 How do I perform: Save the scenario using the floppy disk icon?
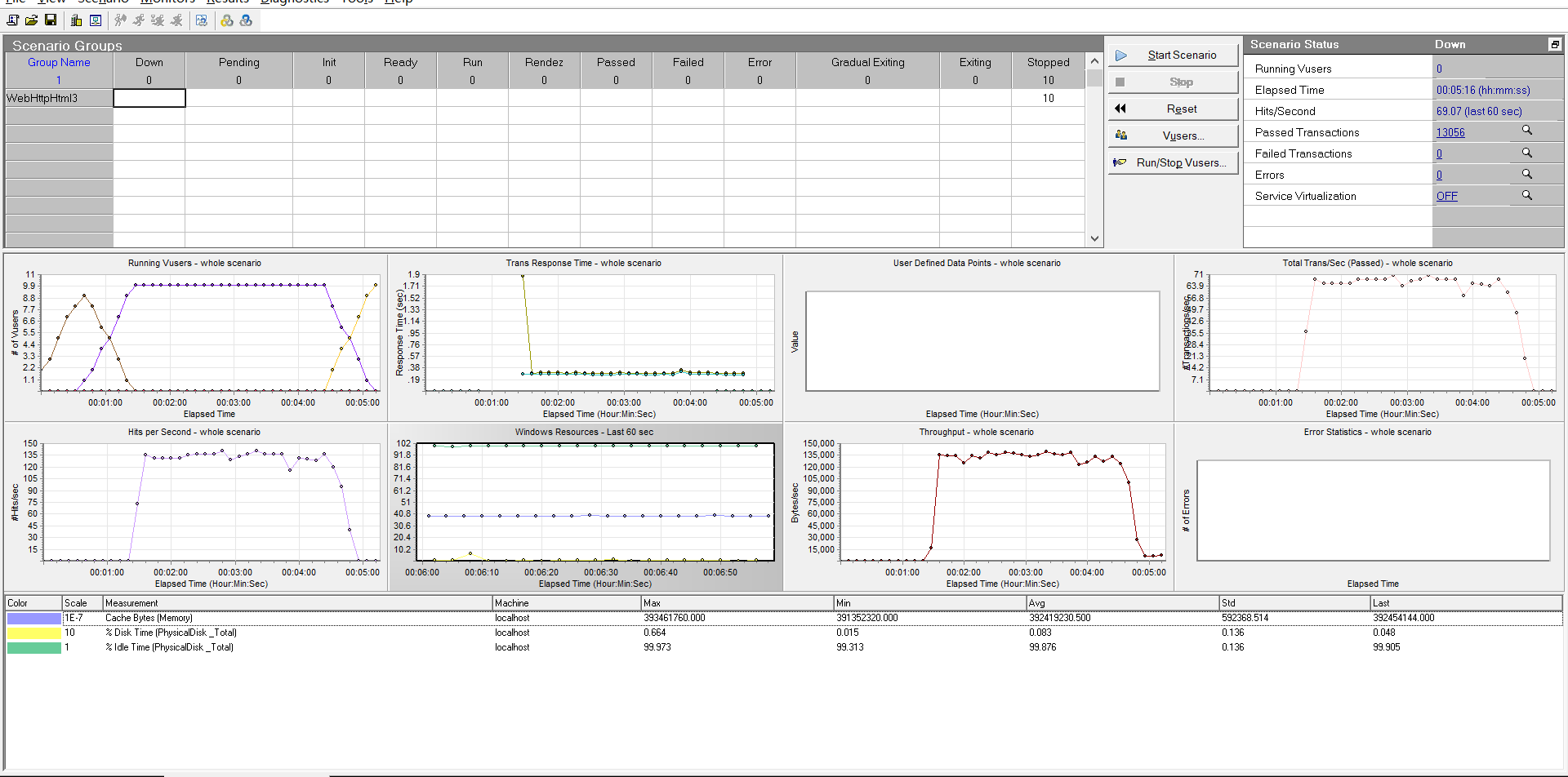click(51, 20)
